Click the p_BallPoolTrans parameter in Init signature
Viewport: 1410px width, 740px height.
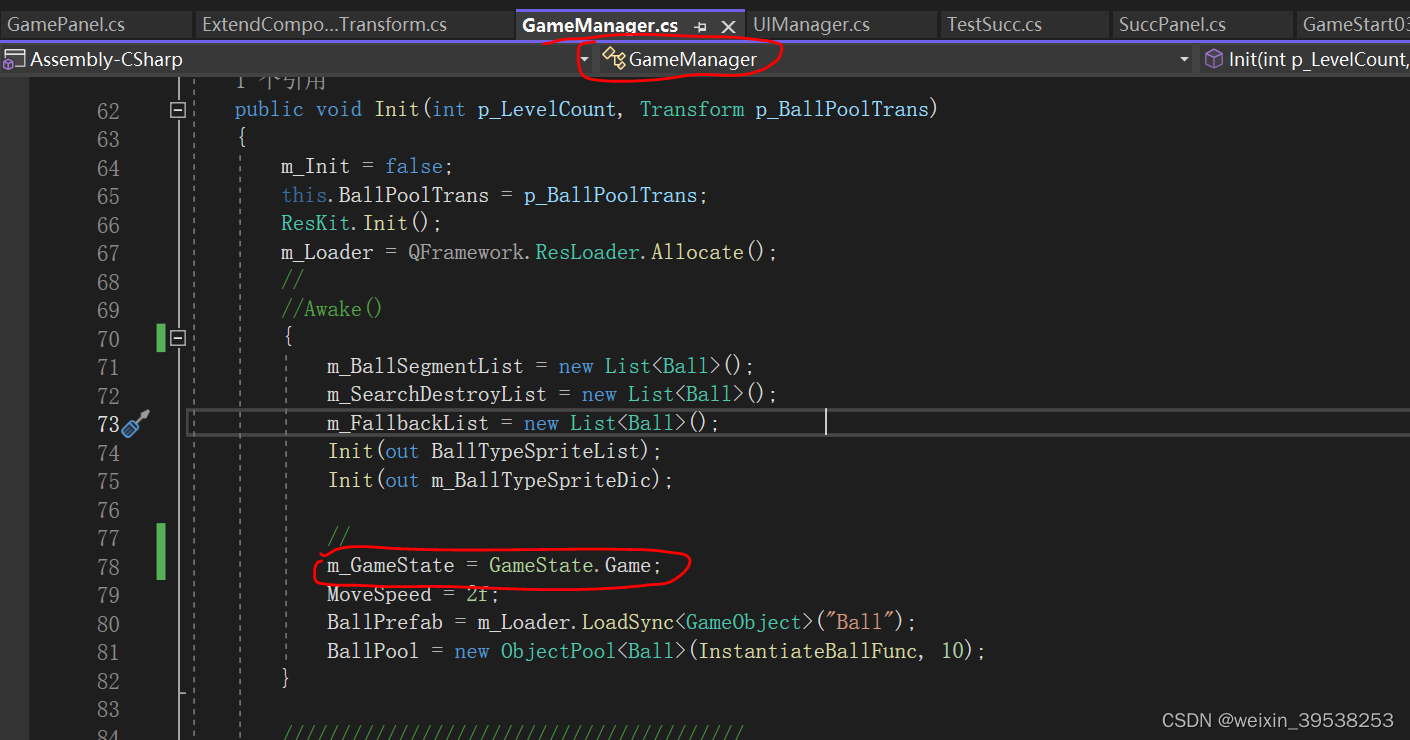[x=841, y=110]
